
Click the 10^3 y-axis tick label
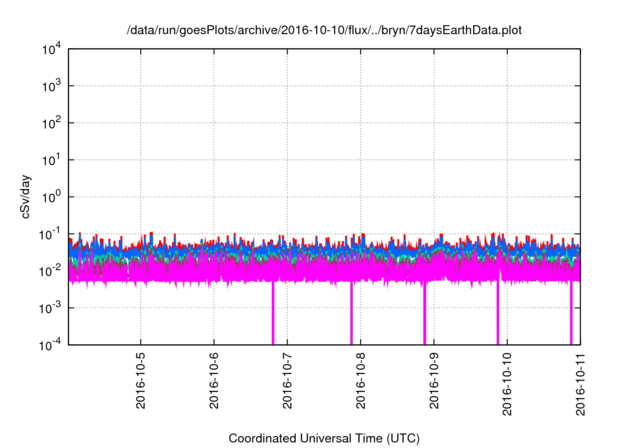[51, 86]
